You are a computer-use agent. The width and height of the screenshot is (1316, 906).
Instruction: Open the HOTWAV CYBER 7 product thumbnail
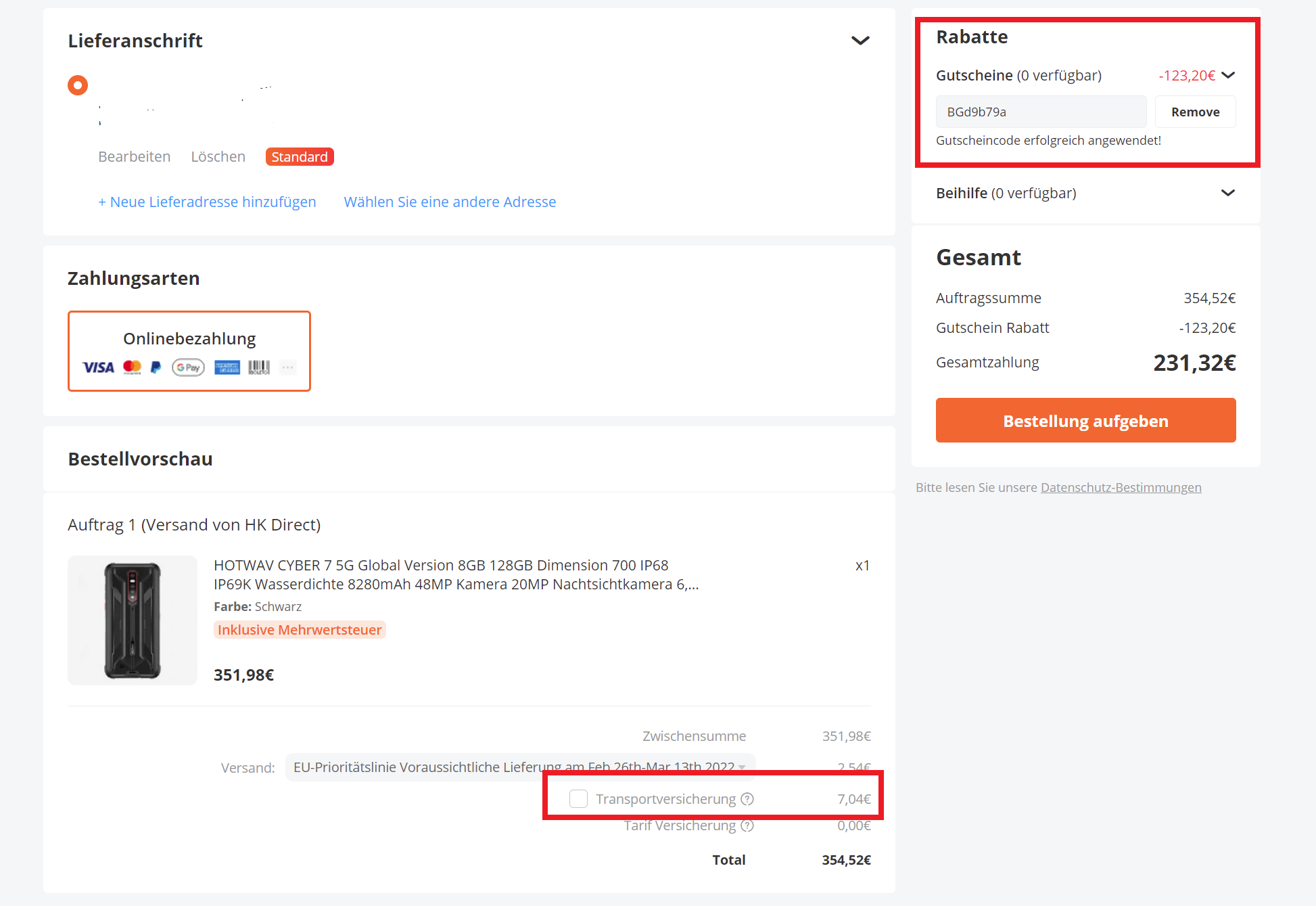[133, 620]
